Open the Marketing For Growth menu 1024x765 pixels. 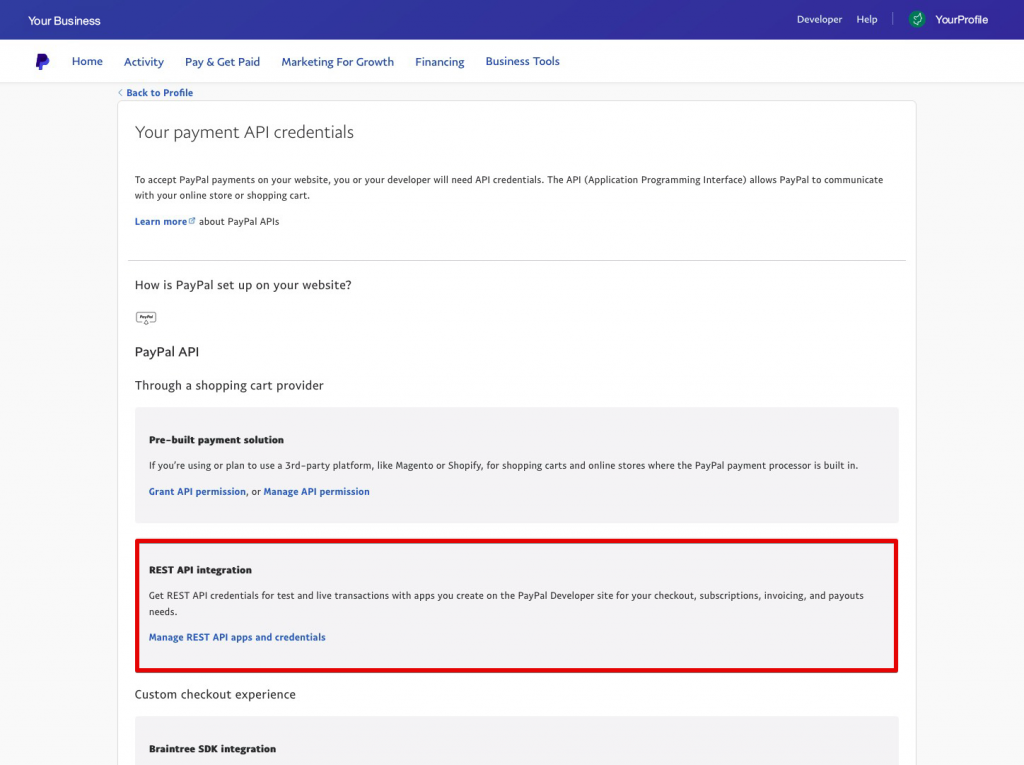(337, 62)
